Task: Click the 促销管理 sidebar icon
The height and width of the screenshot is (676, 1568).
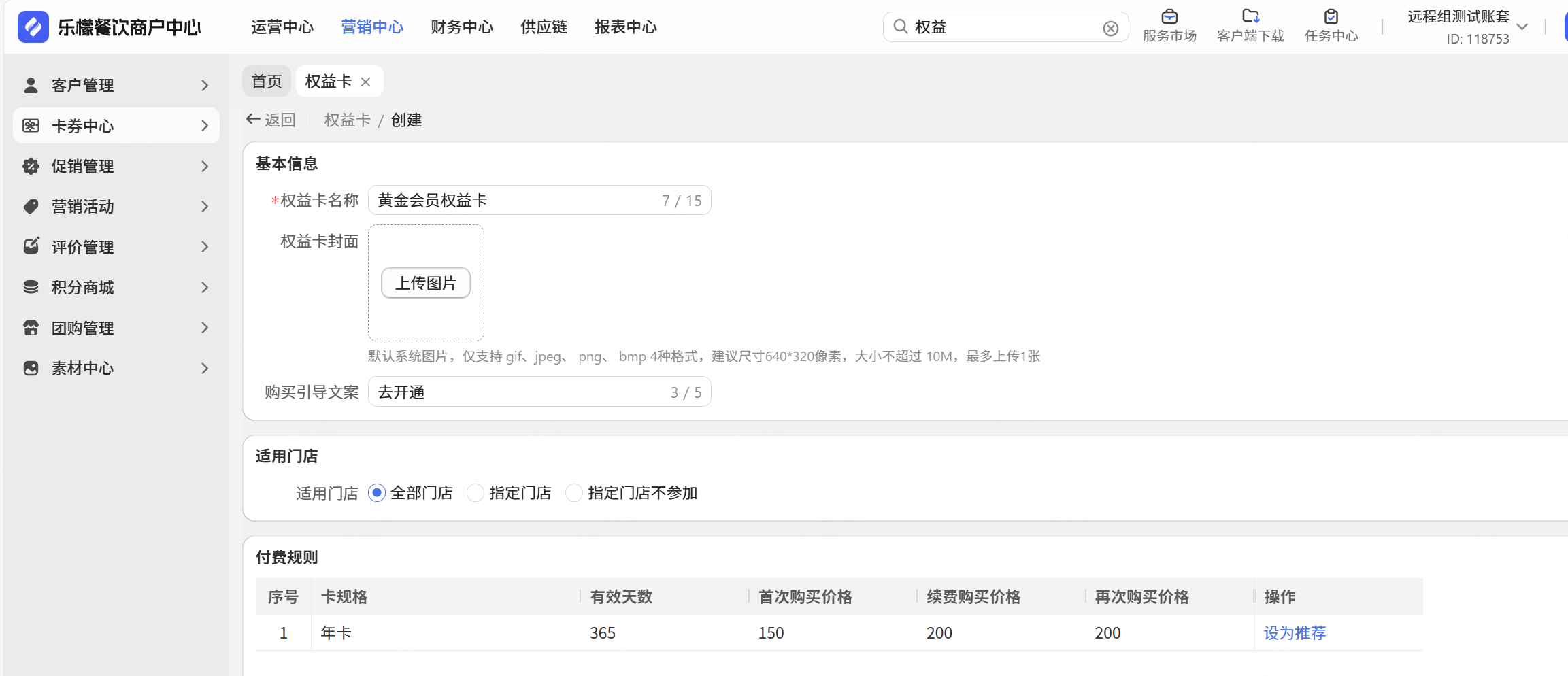Action: (x=31, y=166)
